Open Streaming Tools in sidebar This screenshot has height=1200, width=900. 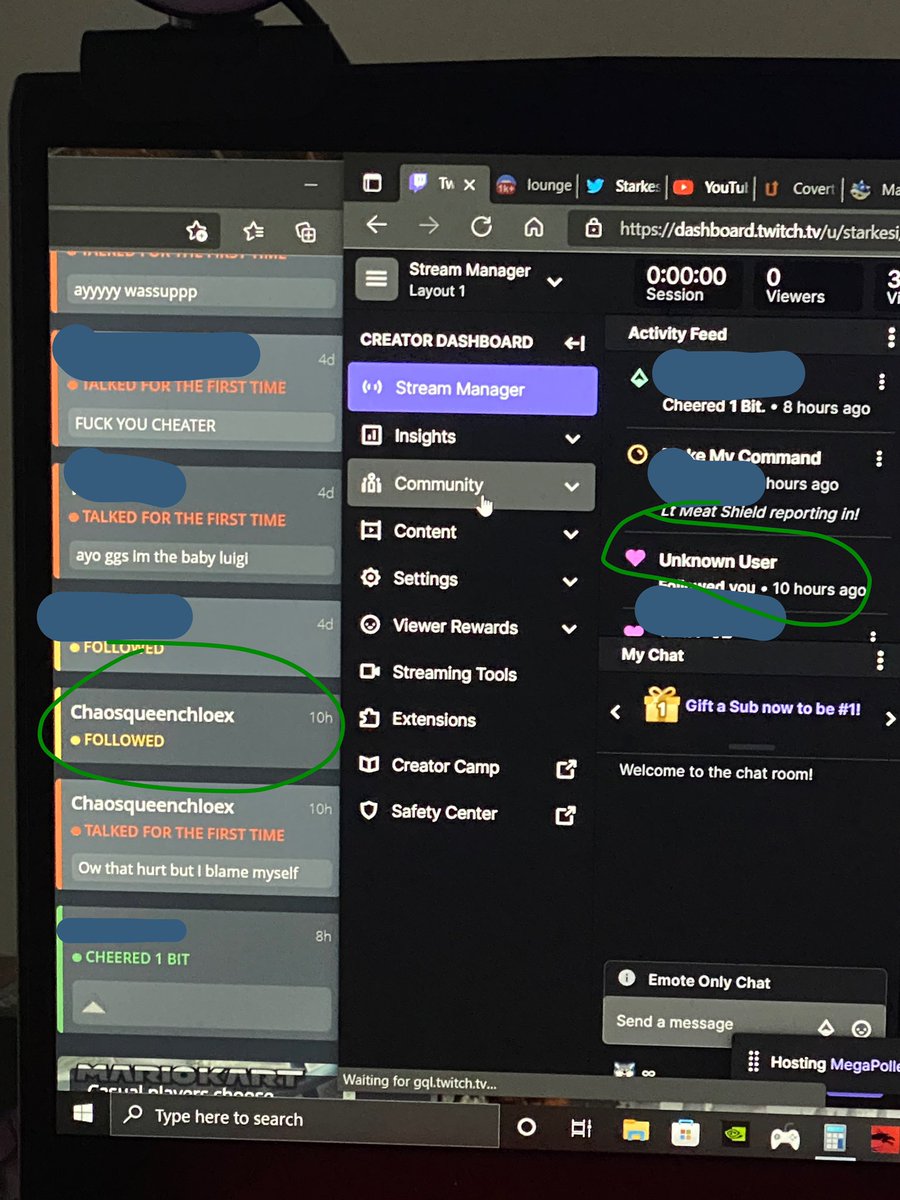[454, 673]
